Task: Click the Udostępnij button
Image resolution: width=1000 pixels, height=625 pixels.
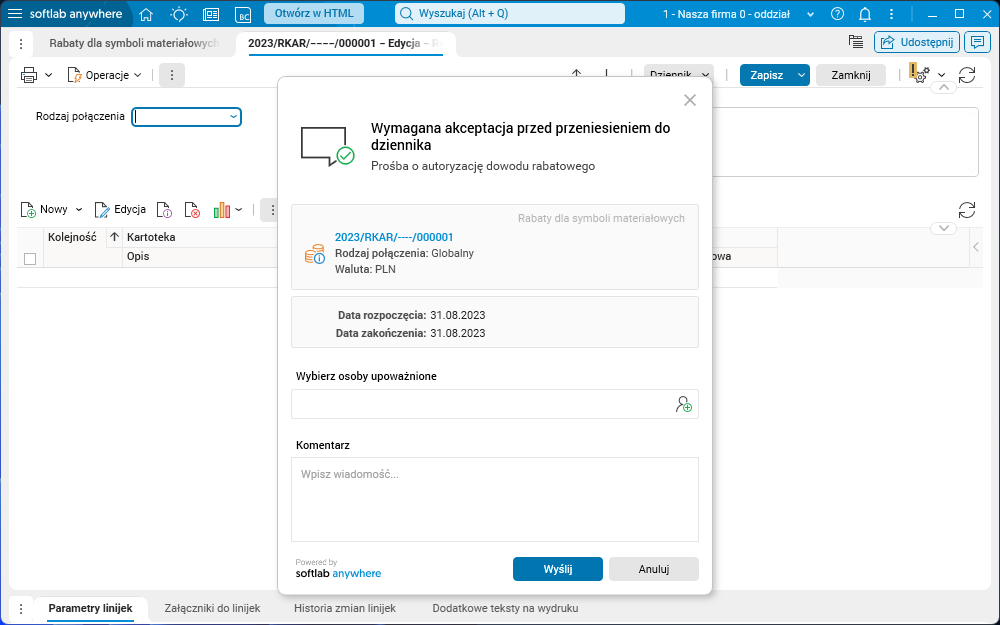Action: tap(916, 42)
